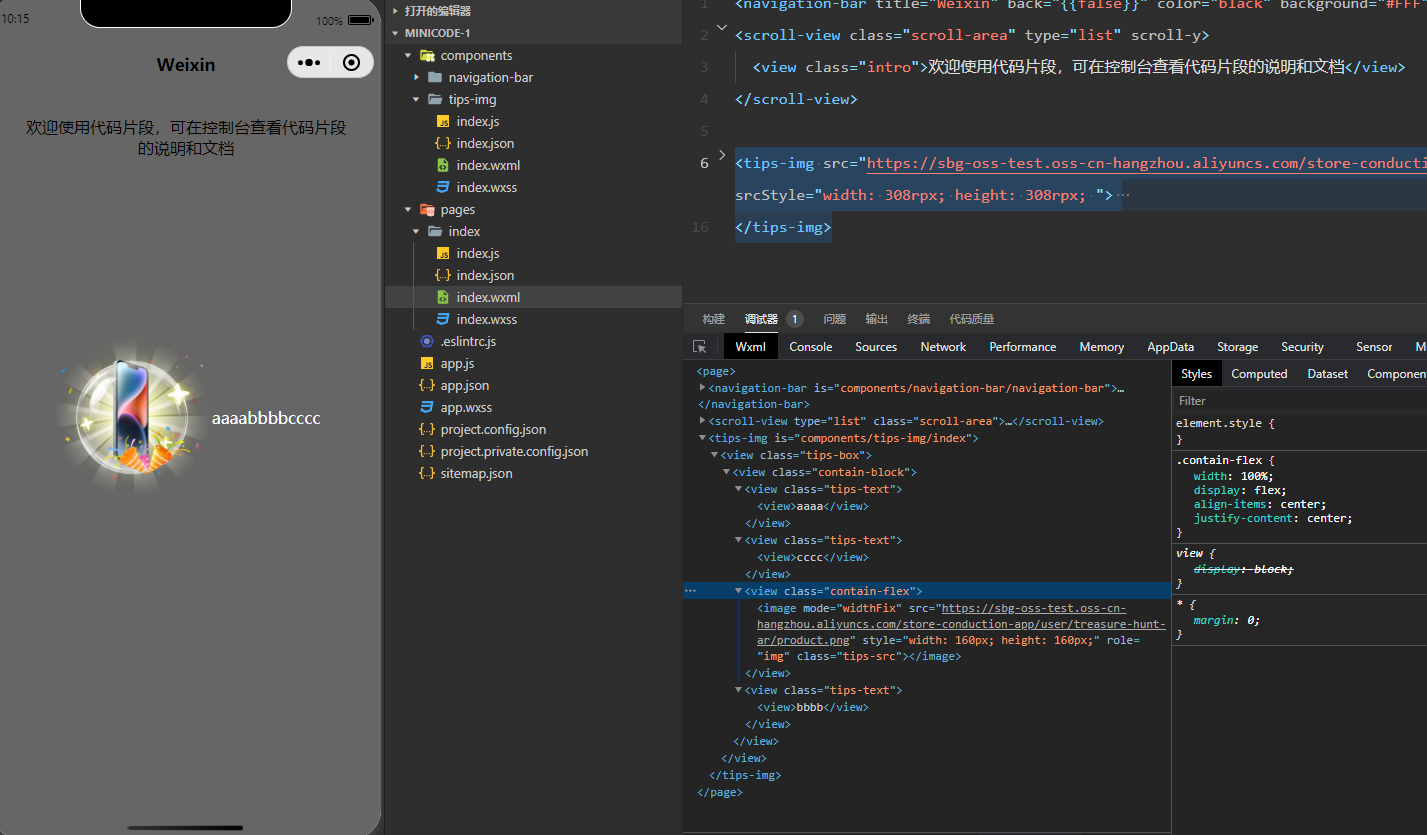
Task: Tap the product image in the simulator
Action: tap(134, 418)
